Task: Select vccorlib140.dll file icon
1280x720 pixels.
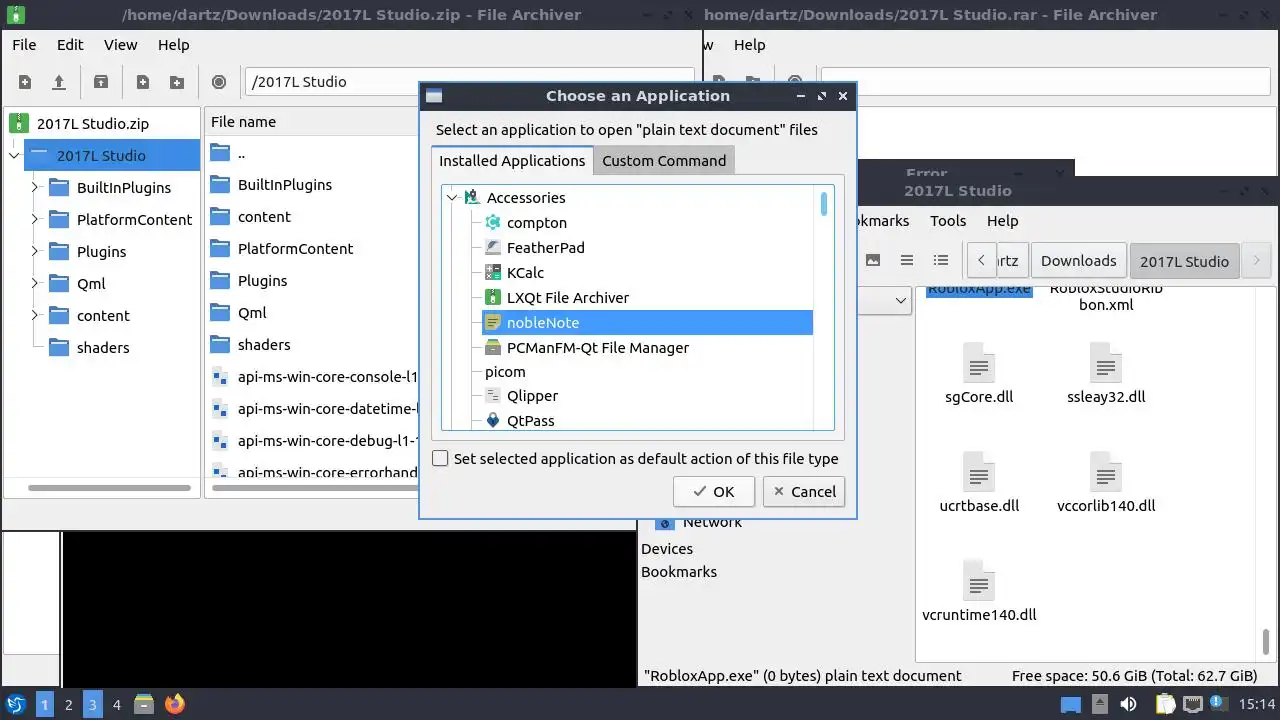Action: tap(1106, 471)
